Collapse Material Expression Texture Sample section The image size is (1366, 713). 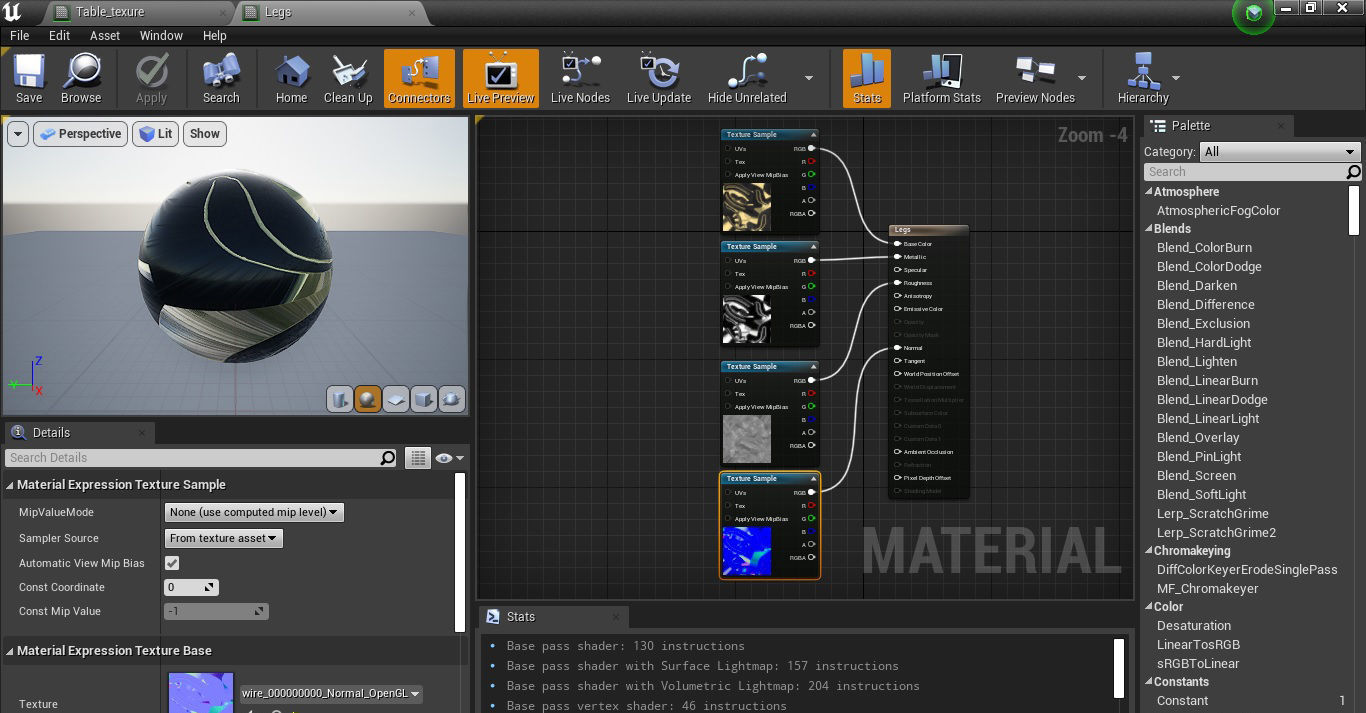click(10, 485)
